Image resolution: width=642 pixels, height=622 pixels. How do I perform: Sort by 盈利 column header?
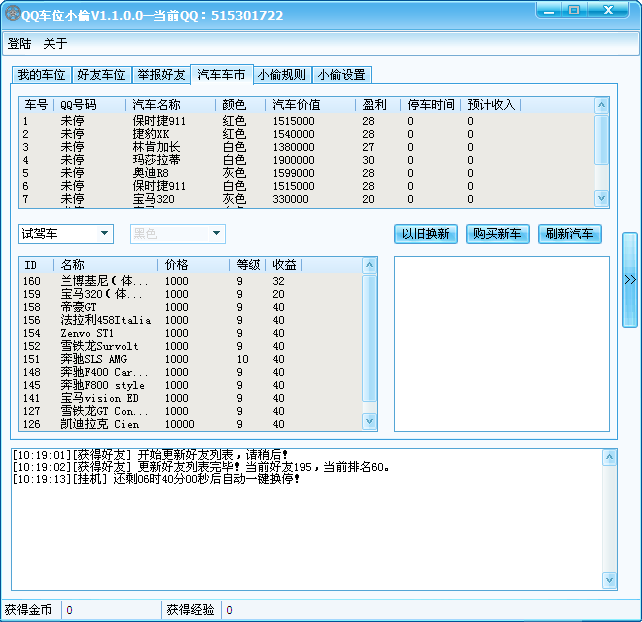click(x=378, y=105)
